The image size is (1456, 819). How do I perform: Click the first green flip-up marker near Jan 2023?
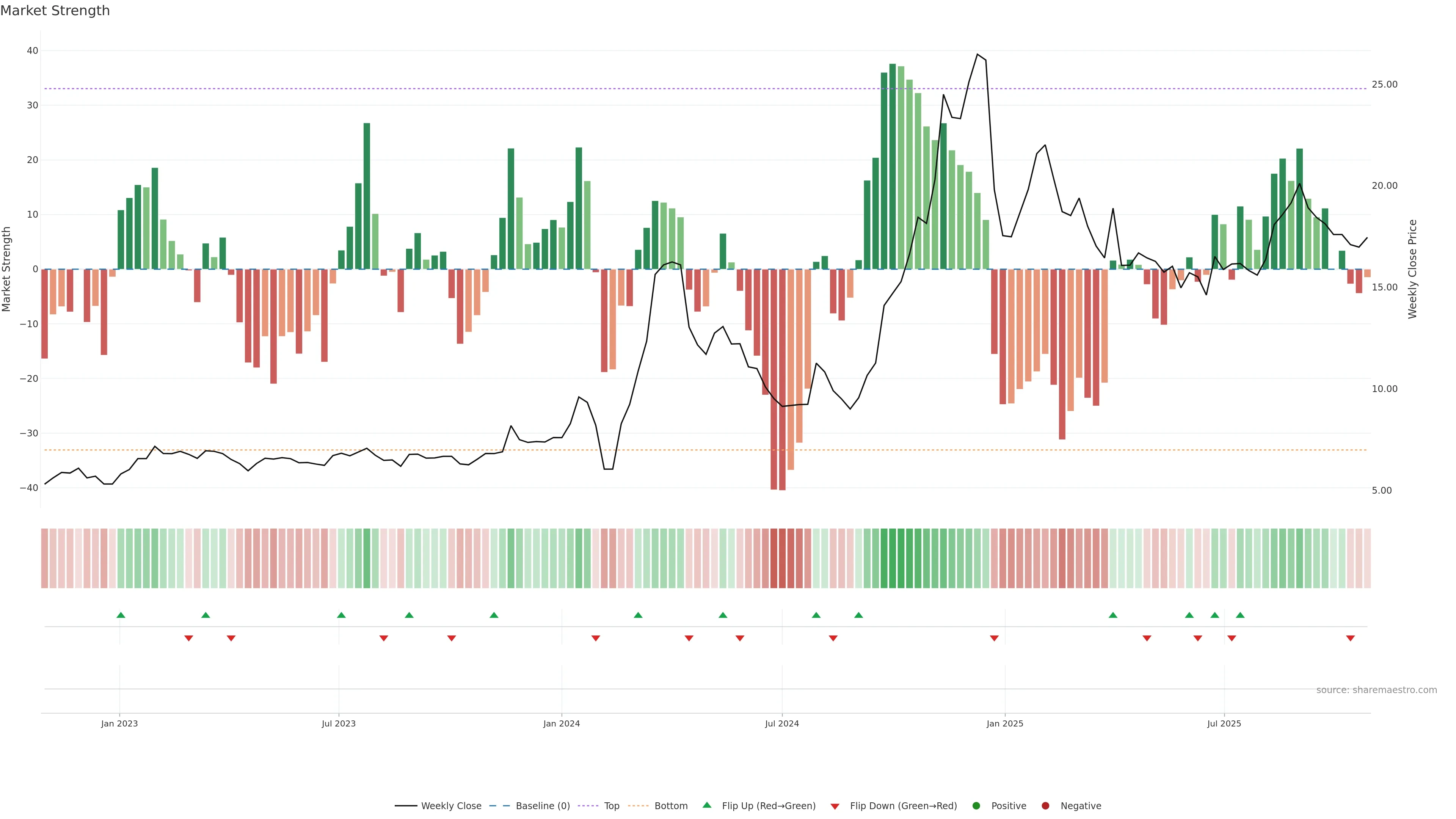coord(121,615)
